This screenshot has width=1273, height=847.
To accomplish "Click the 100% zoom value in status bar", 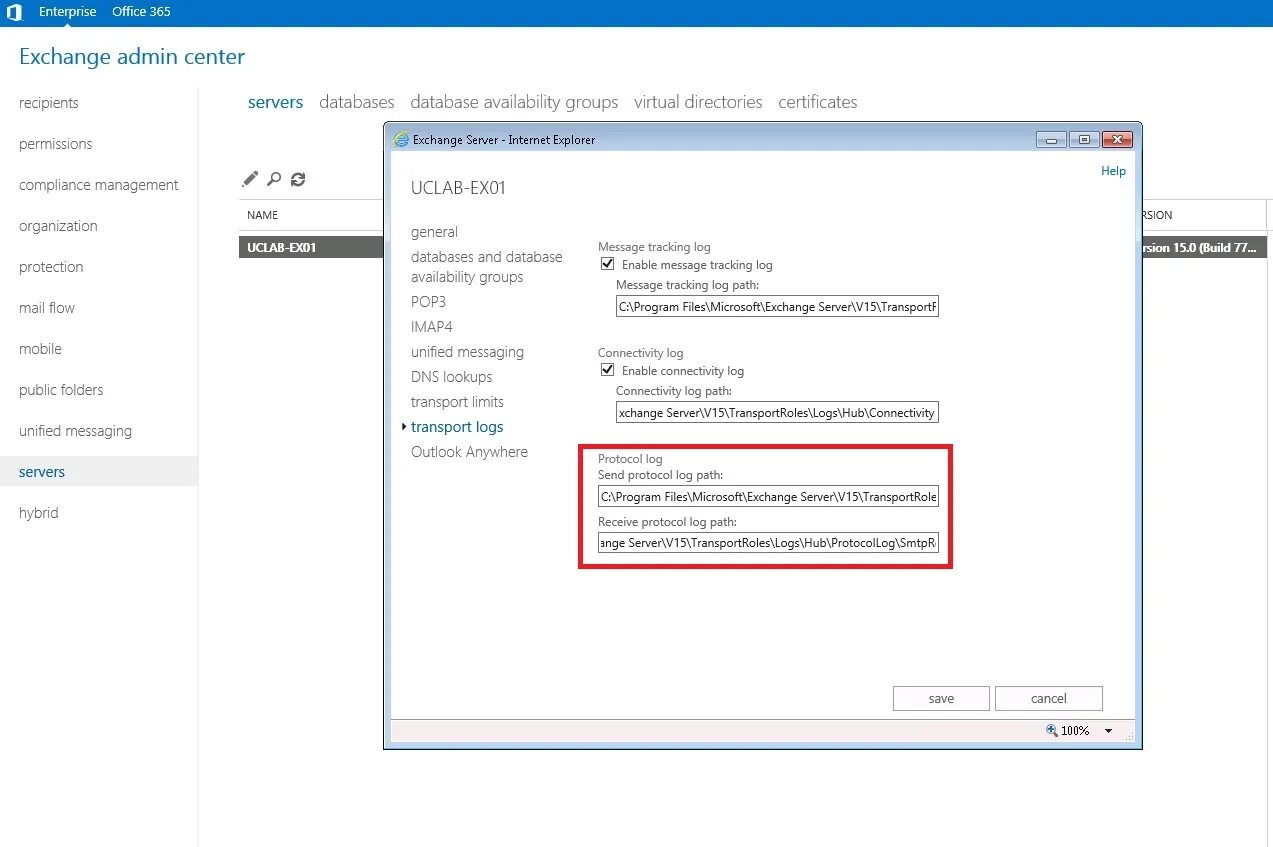I will point(1075,731).
